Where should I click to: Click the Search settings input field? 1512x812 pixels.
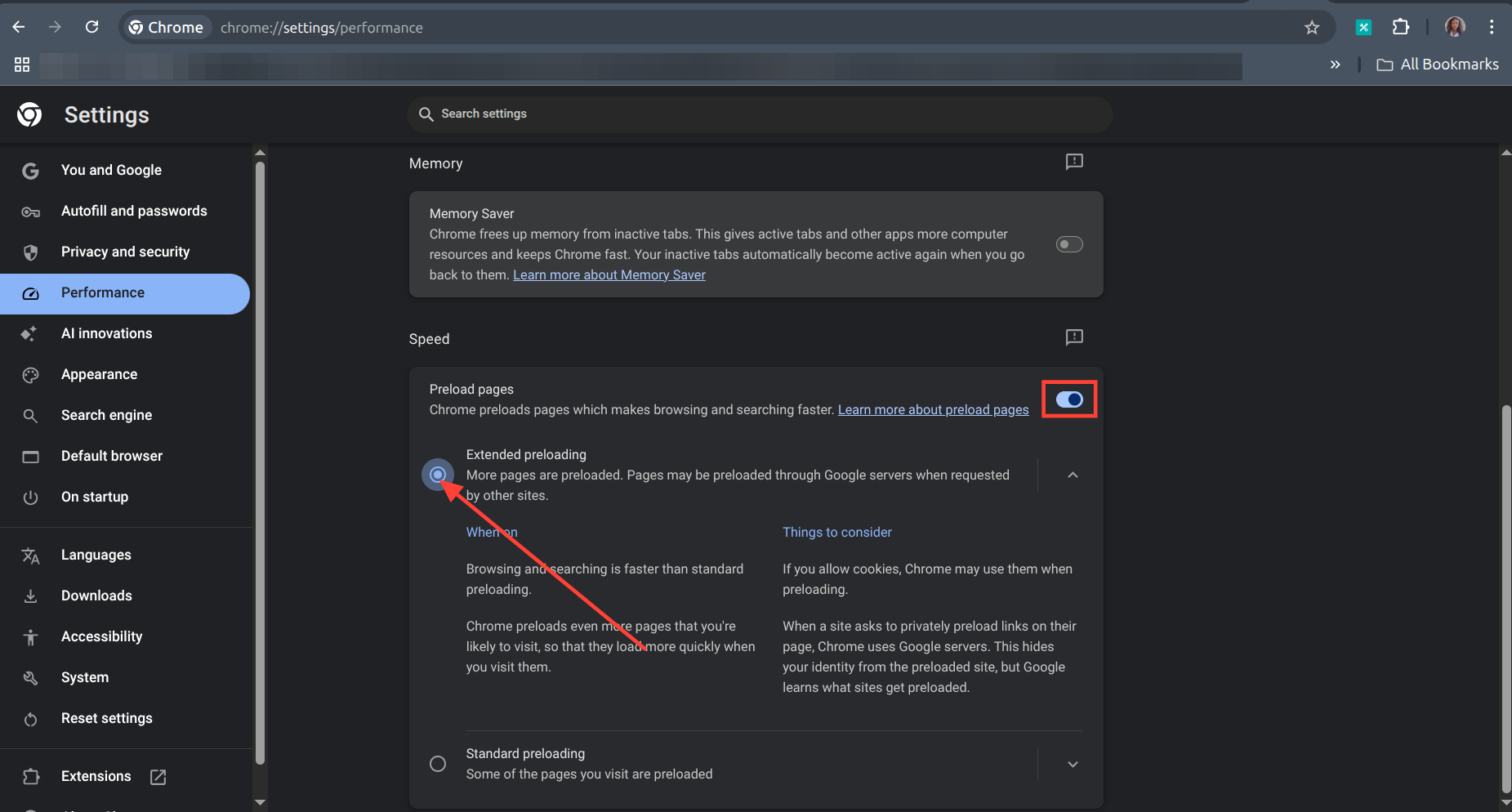point(760,114)
